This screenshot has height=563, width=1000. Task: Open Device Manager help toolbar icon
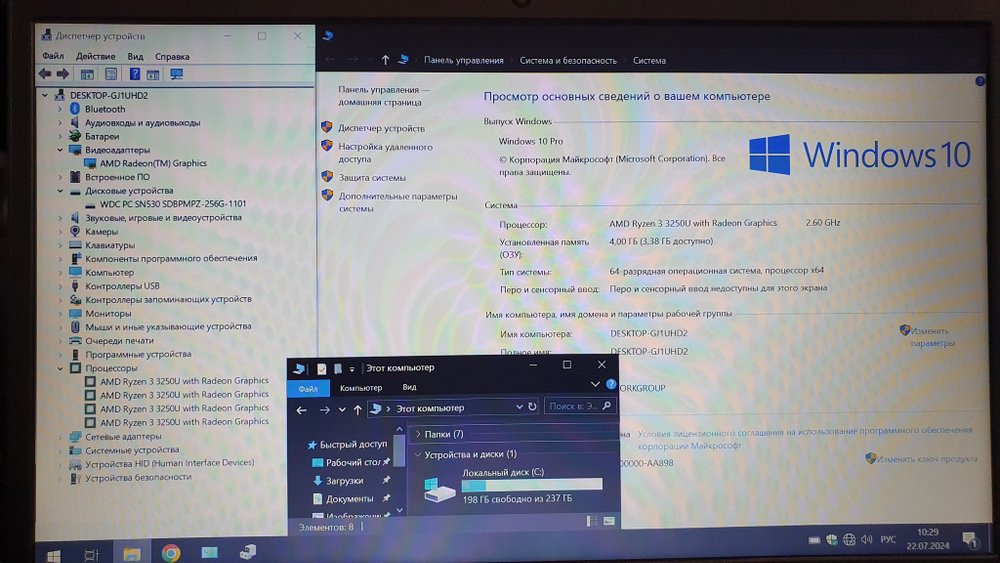click(135, 74)
